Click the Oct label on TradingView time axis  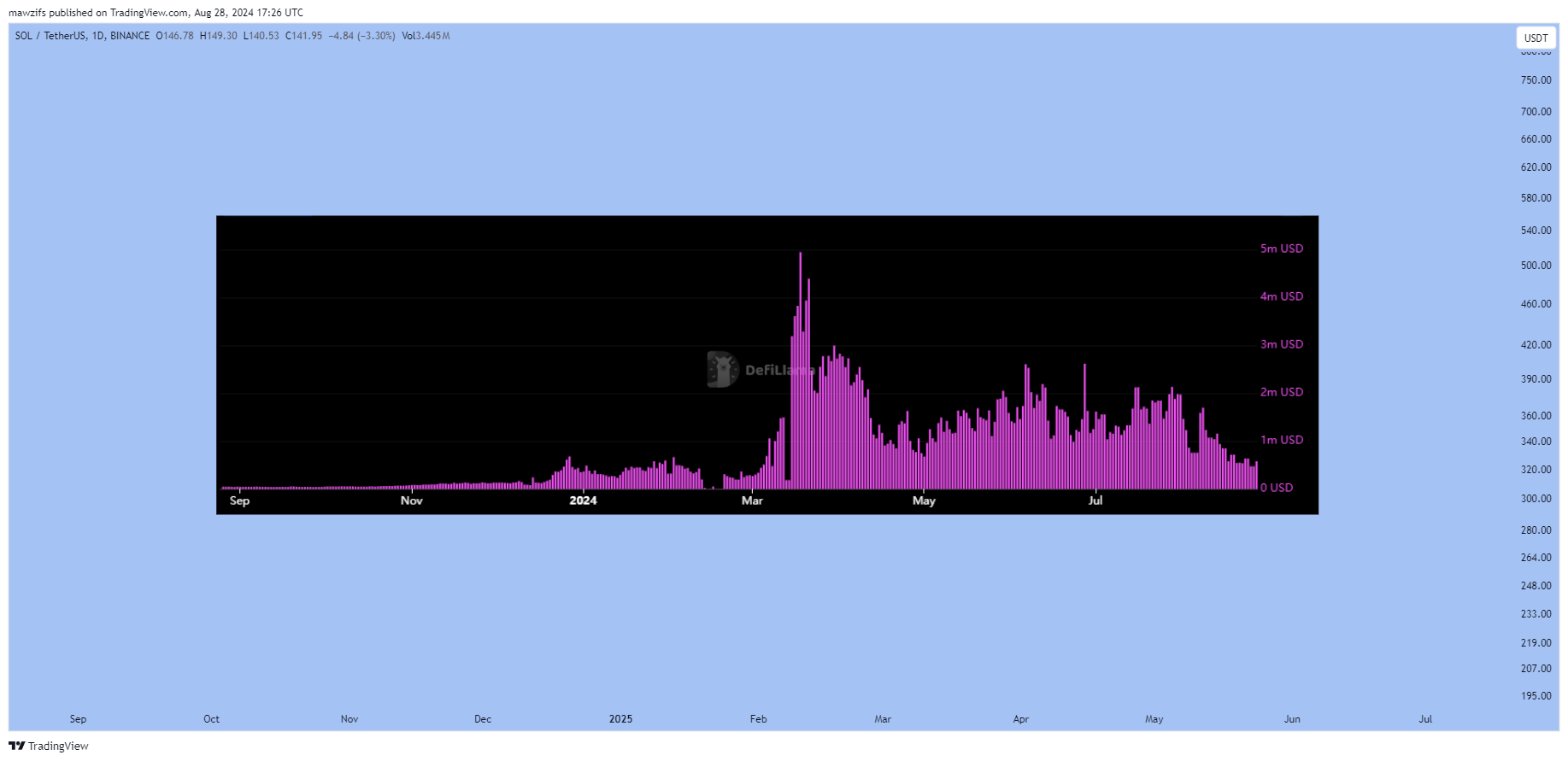tap(211, 719)
